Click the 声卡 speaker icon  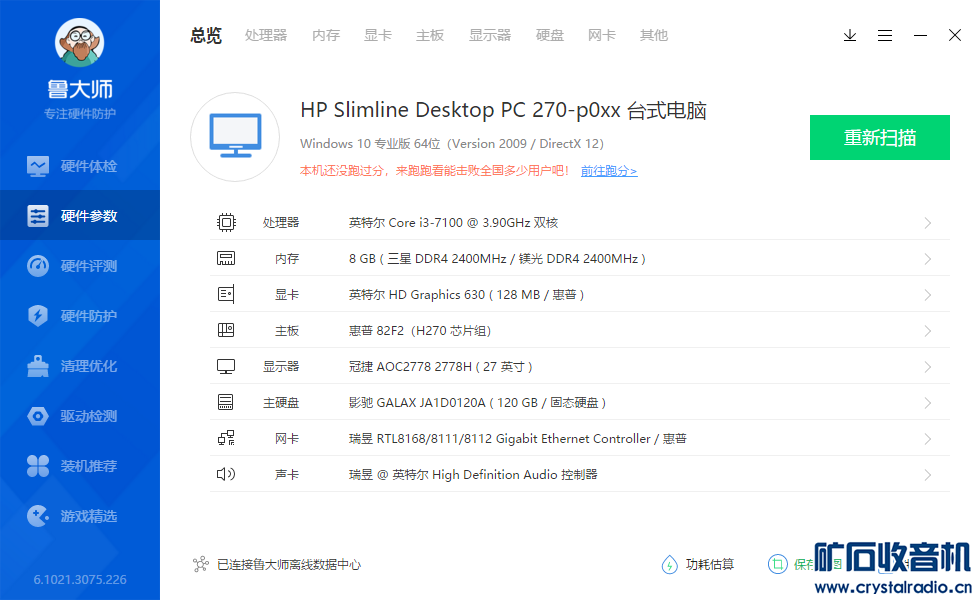[x=226, y=474]
